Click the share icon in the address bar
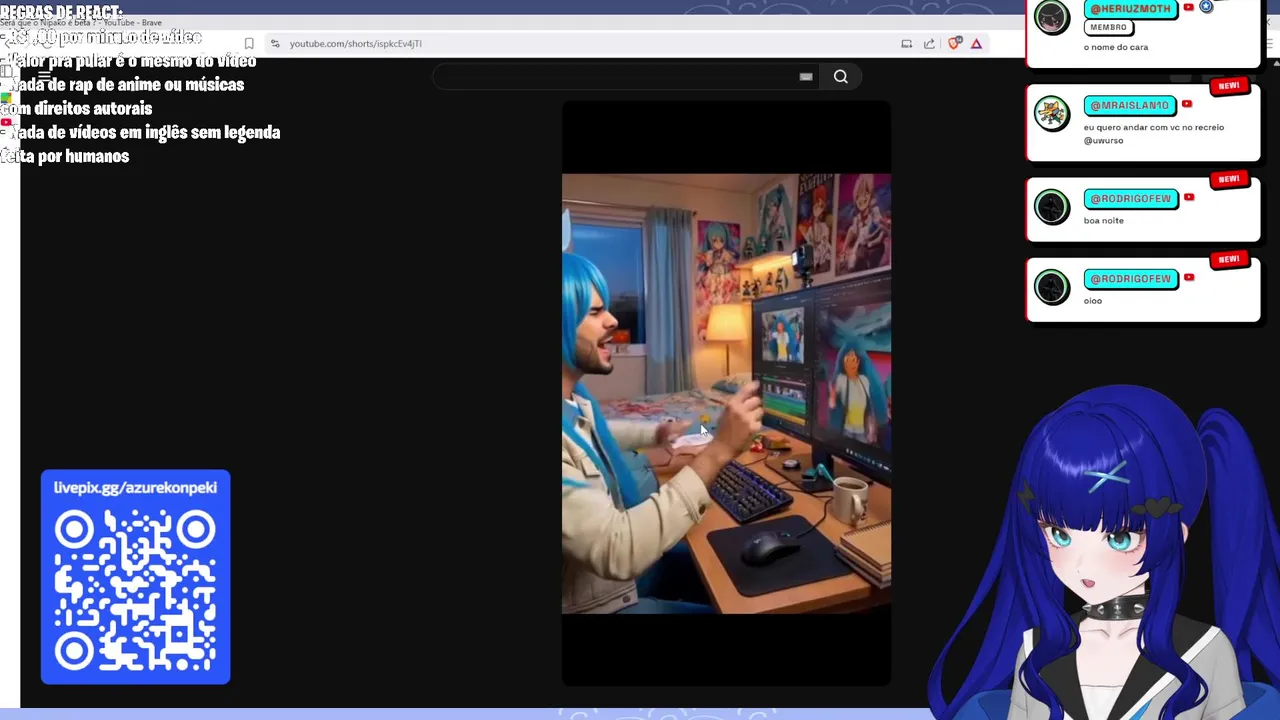Image resolution: width=1280 pixels, height=720 pixels. pos(929,44)
